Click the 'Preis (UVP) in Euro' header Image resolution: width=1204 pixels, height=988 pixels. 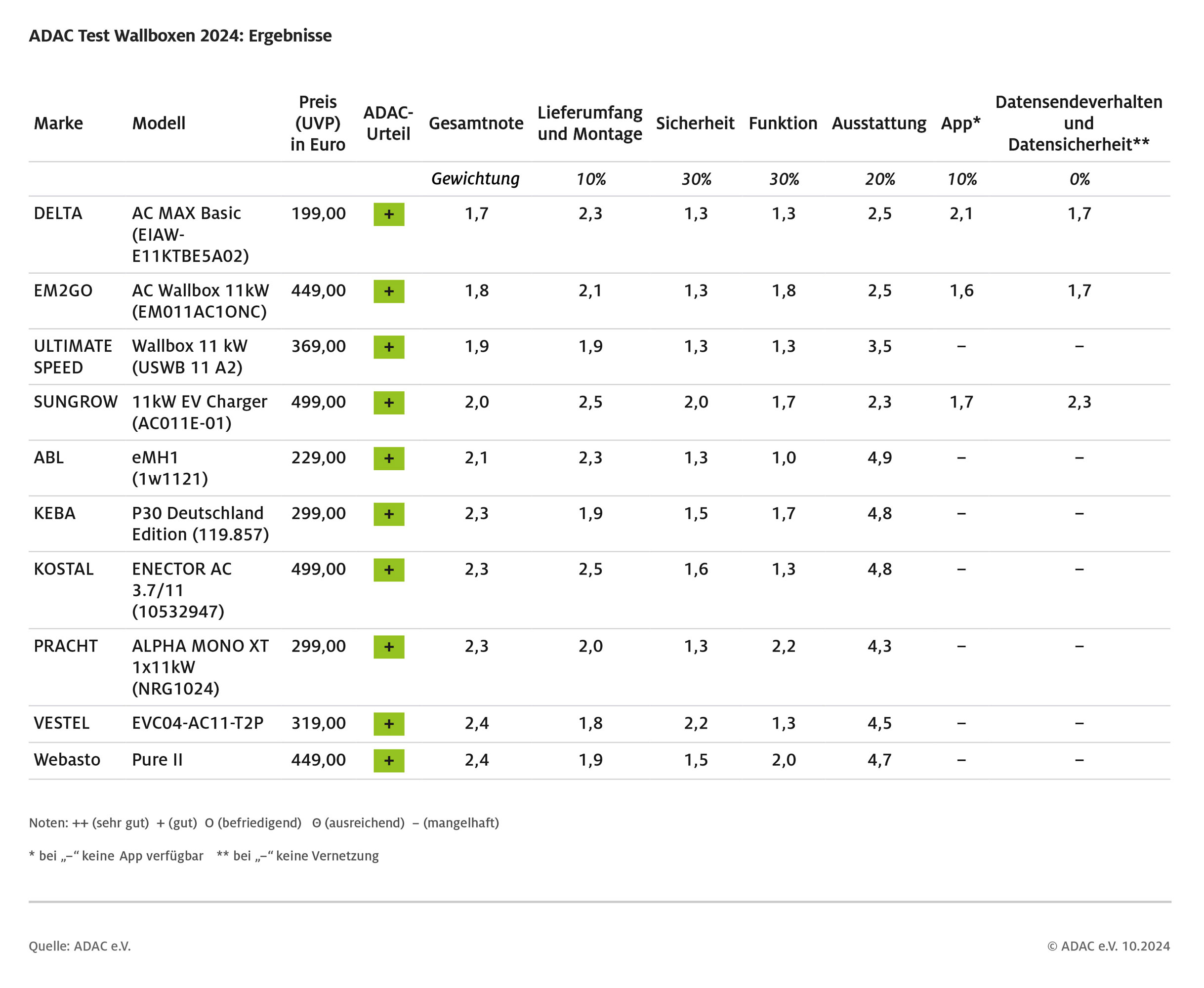318,123
